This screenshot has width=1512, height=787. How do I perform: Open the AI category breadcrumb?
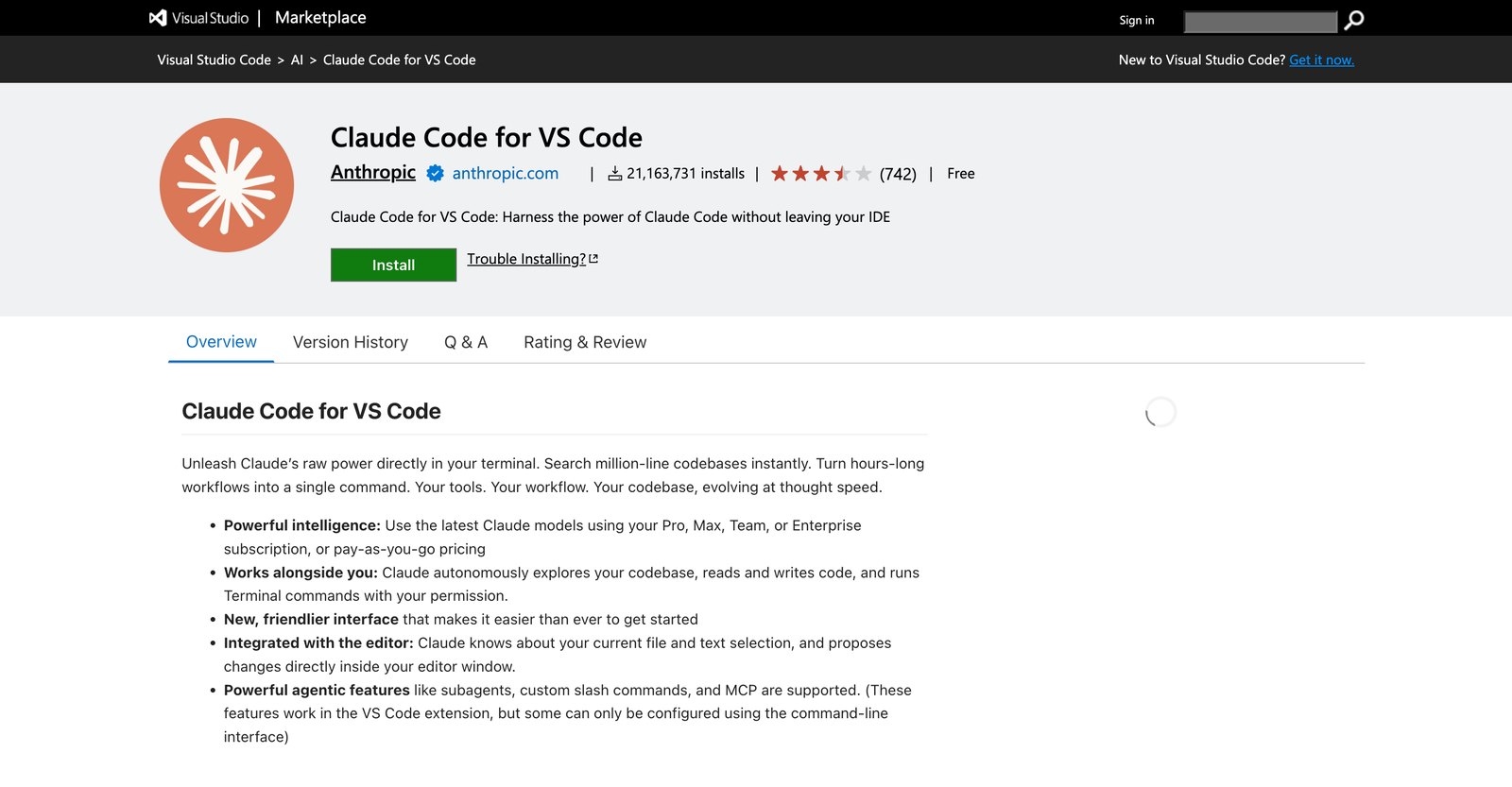[x=297, y=60]
